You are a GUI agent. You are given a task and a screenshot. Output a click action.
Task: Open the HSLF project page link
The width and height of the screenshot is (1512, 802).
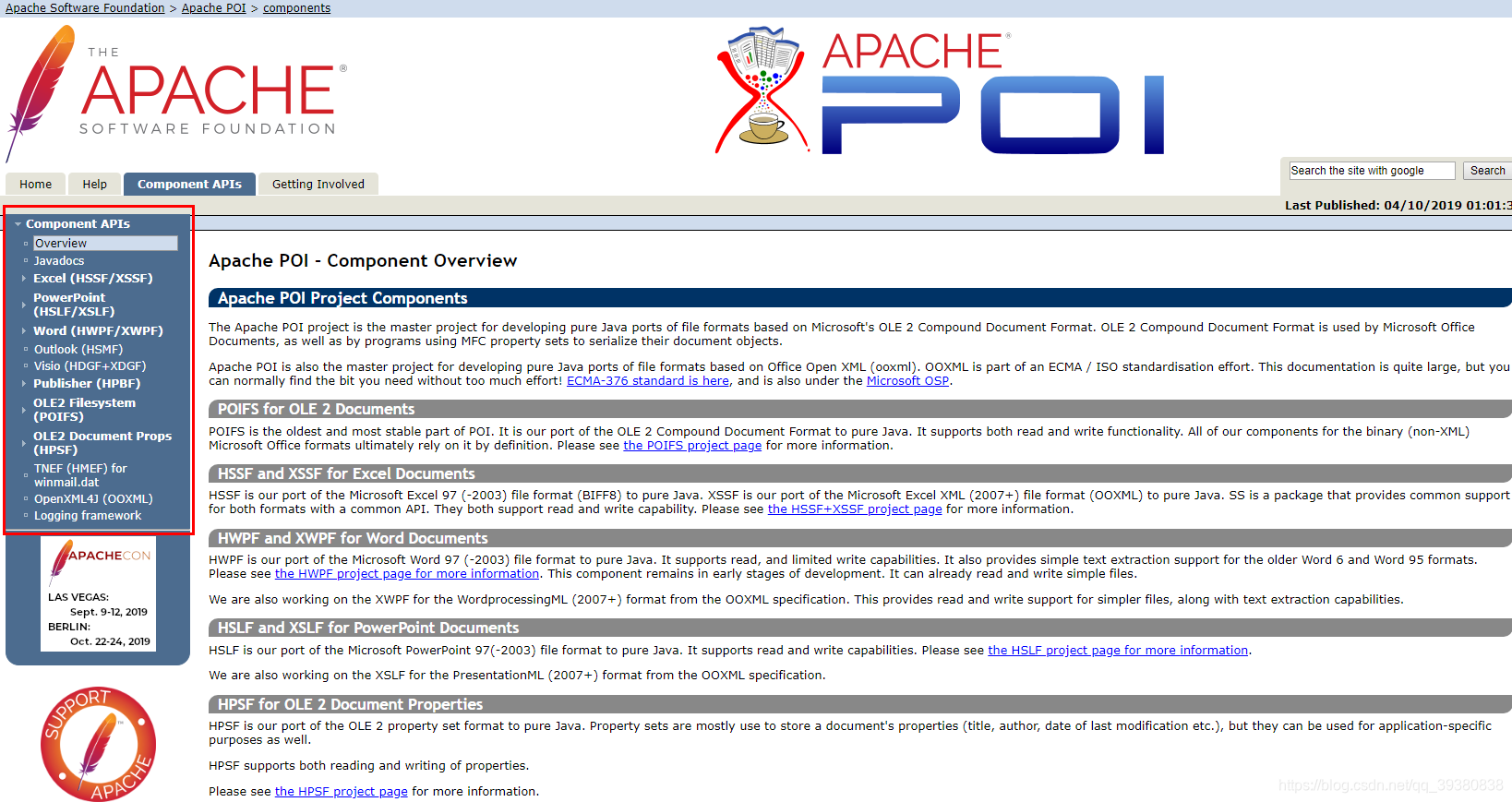[x=1118, y=651]
